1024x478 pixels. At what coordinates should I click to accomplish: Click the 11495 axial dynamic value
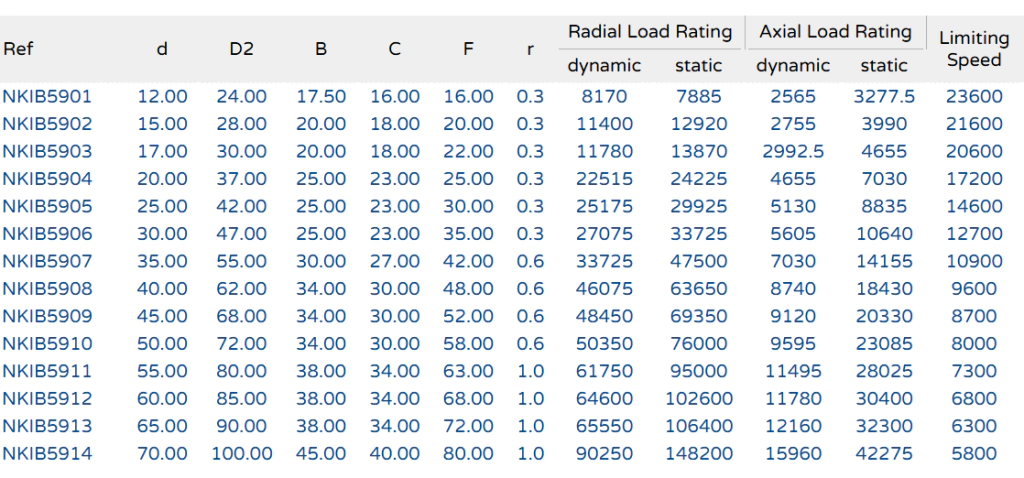pos(793,371)
